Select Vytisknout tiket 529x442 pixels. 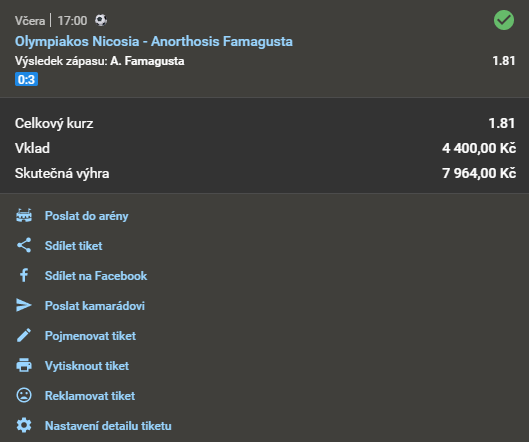pyautogui.click(x=87, y=366)
